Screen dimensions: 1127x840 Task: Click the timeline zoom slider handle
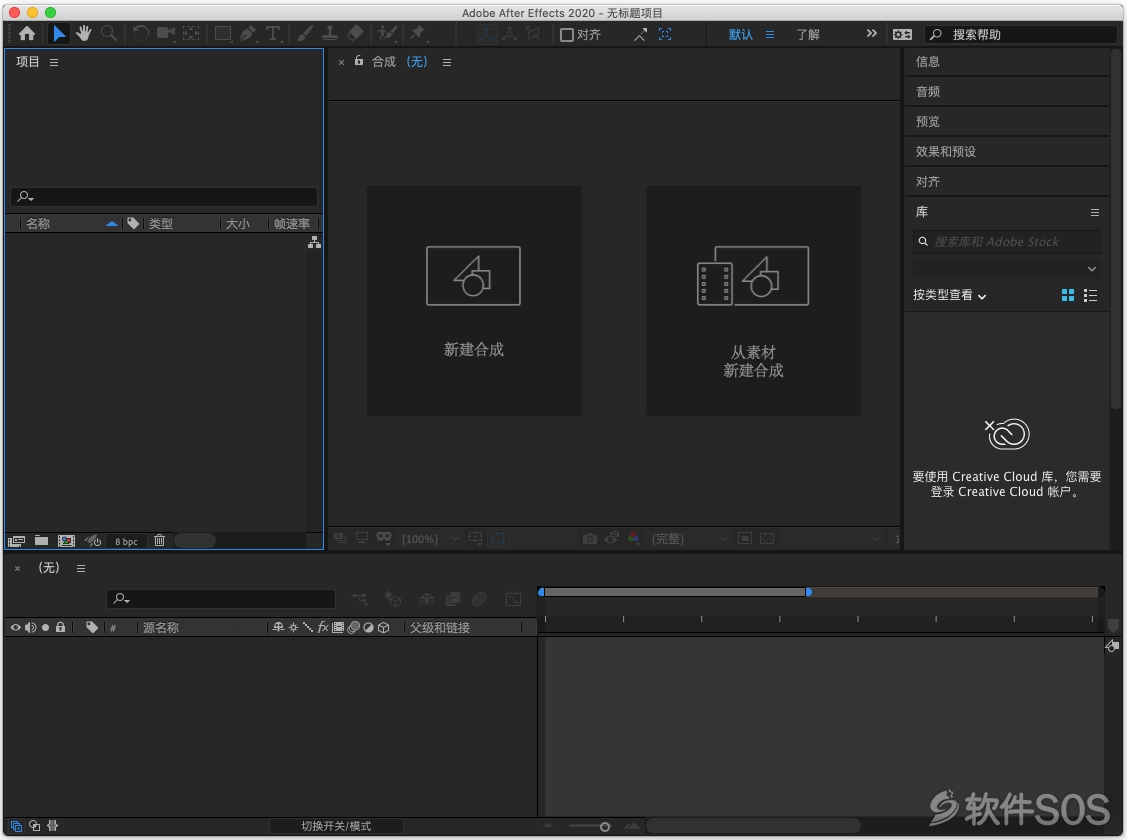(x=604, y=827)
